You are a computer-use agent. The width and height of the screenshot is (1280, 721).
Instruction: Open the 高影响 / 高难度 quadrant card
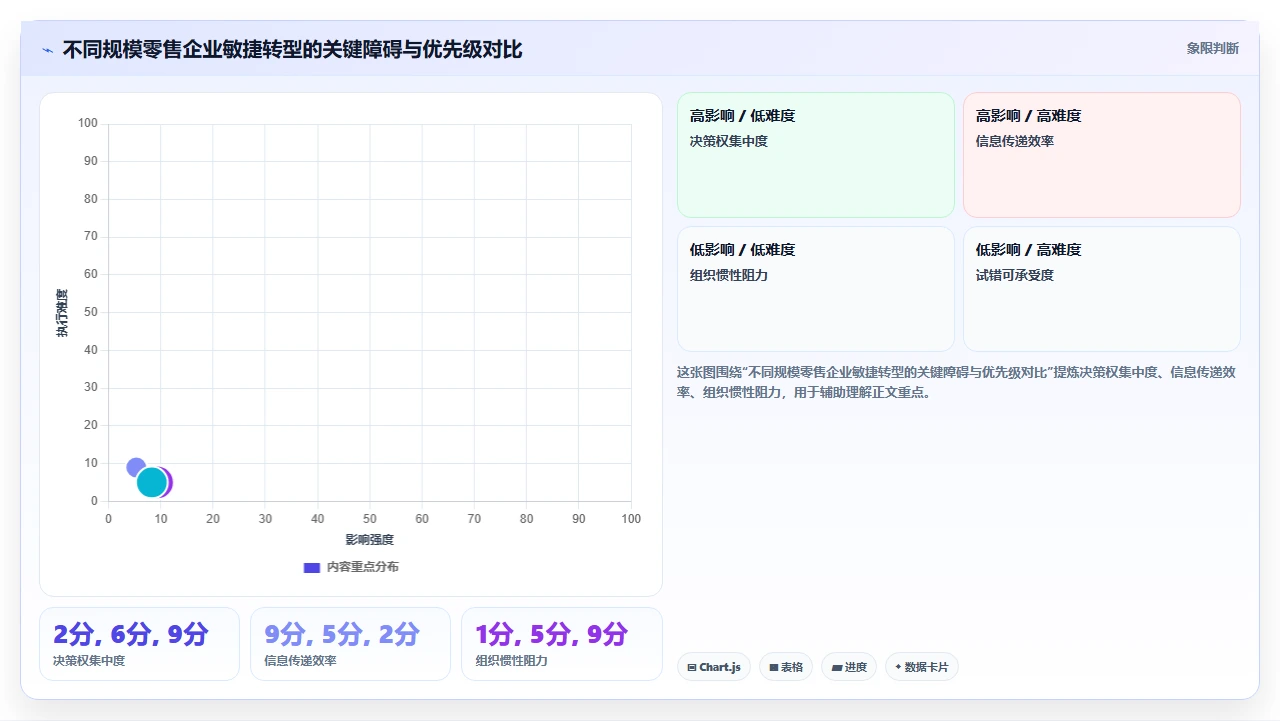click(1101, 155)
